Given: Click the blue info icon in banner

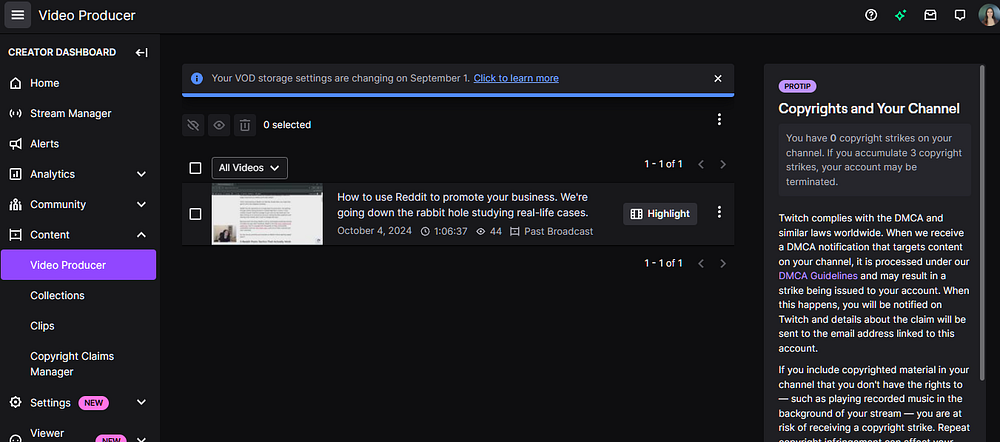Looking at the screenshot, I should pyautogui.click(x=197, y=78).
